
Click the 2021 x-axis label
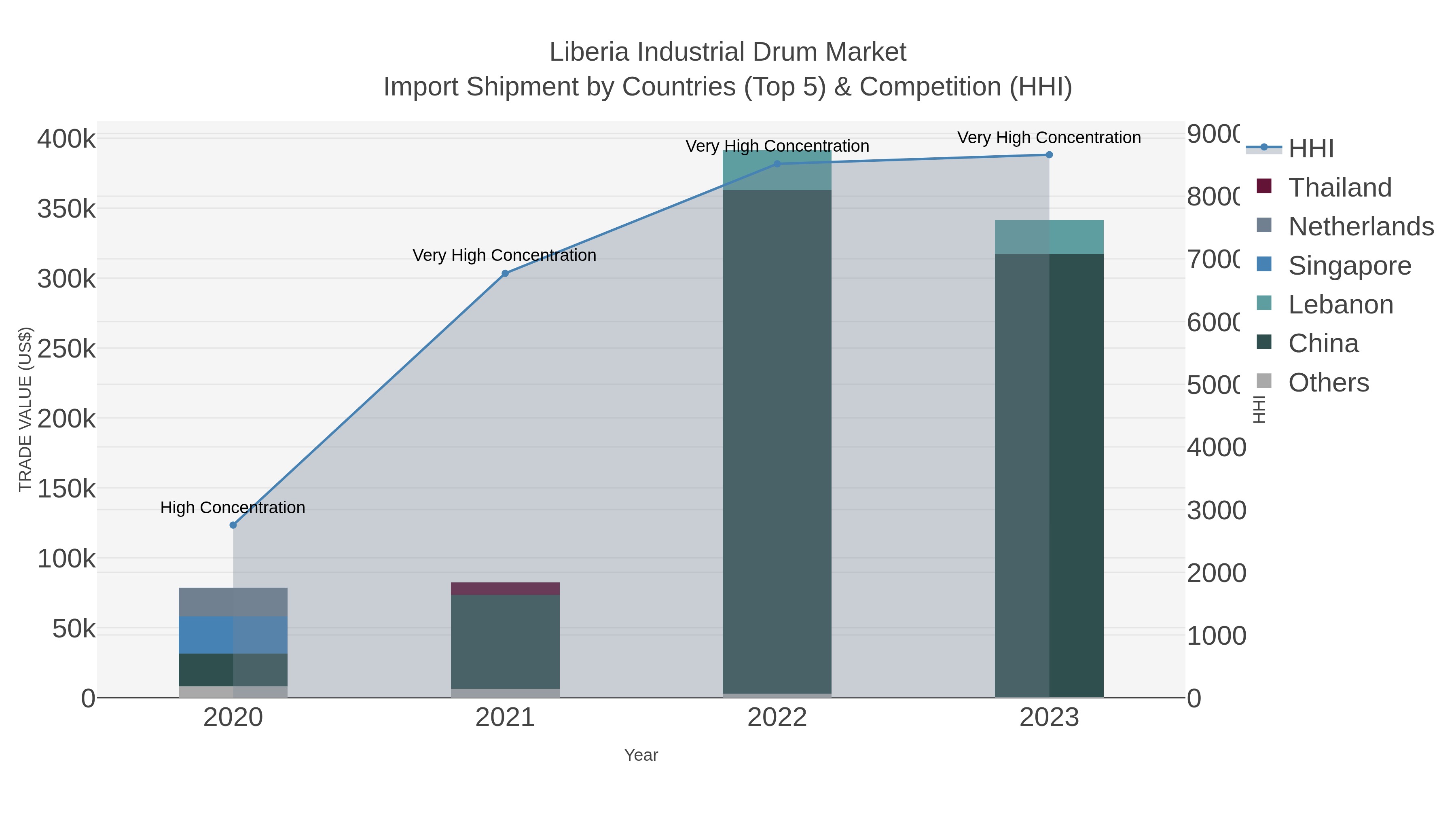point(505,718)
